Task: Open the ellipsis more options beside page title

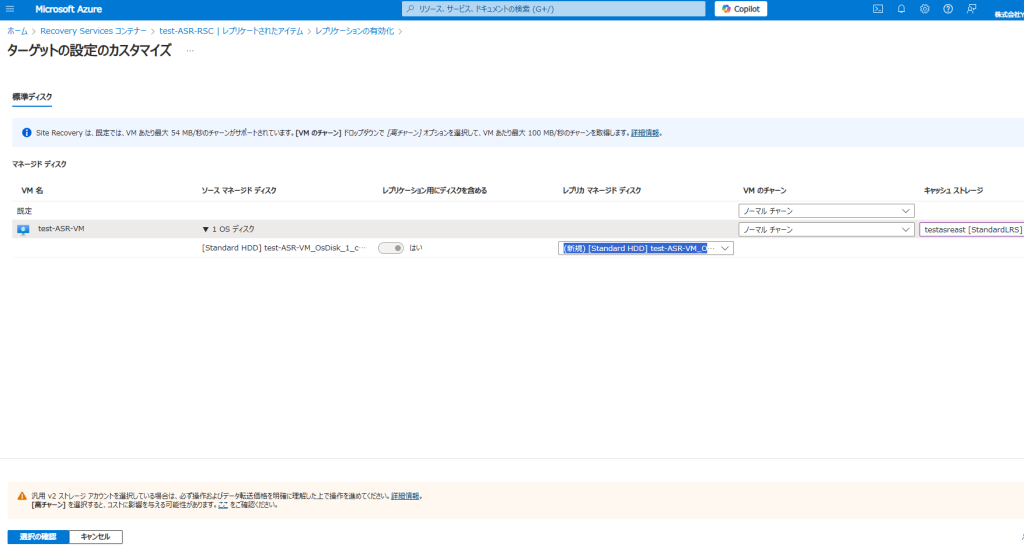Action: 190,50
